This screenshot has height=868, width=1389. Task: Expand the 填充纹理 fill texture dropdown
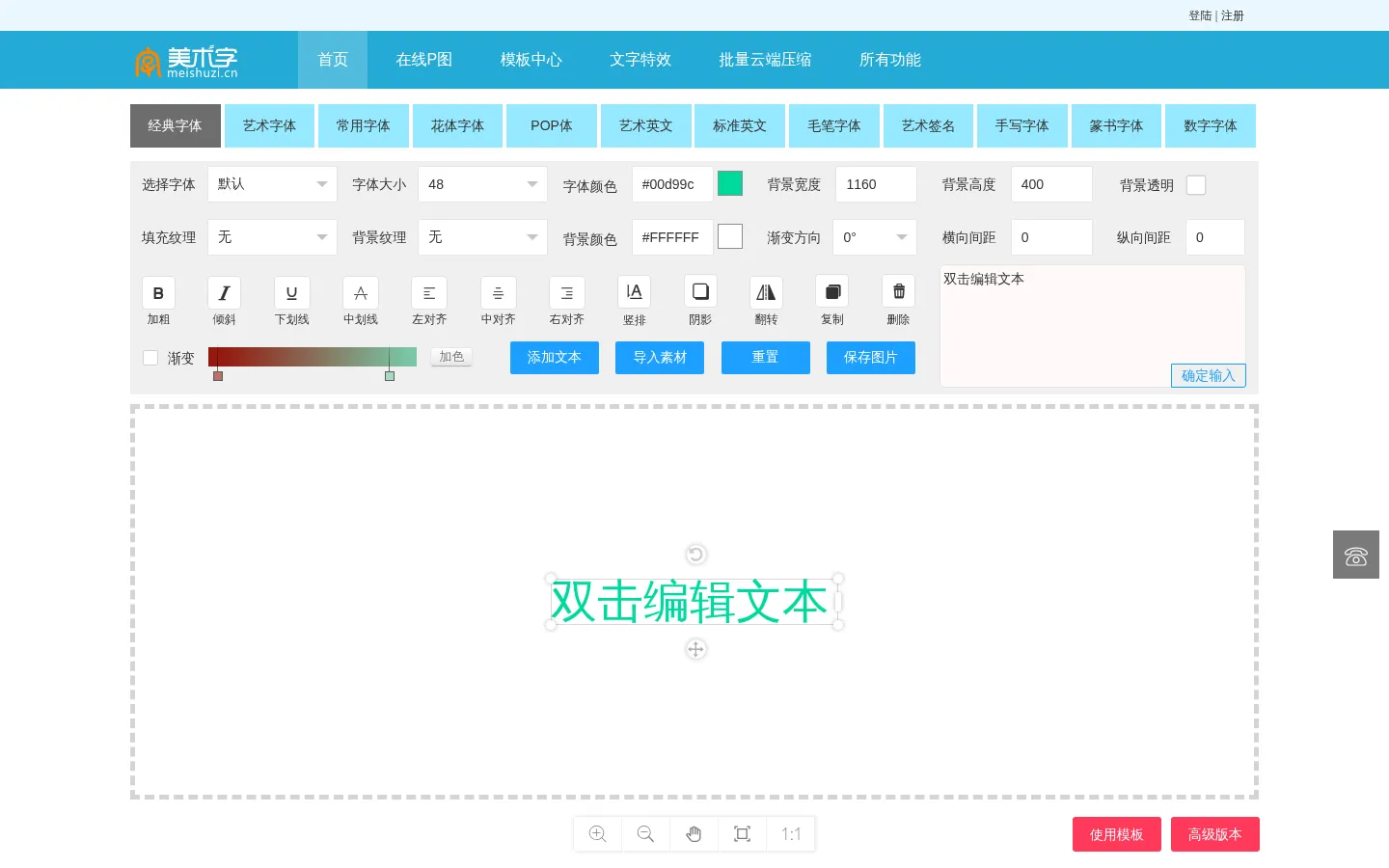tap(272, 237)
